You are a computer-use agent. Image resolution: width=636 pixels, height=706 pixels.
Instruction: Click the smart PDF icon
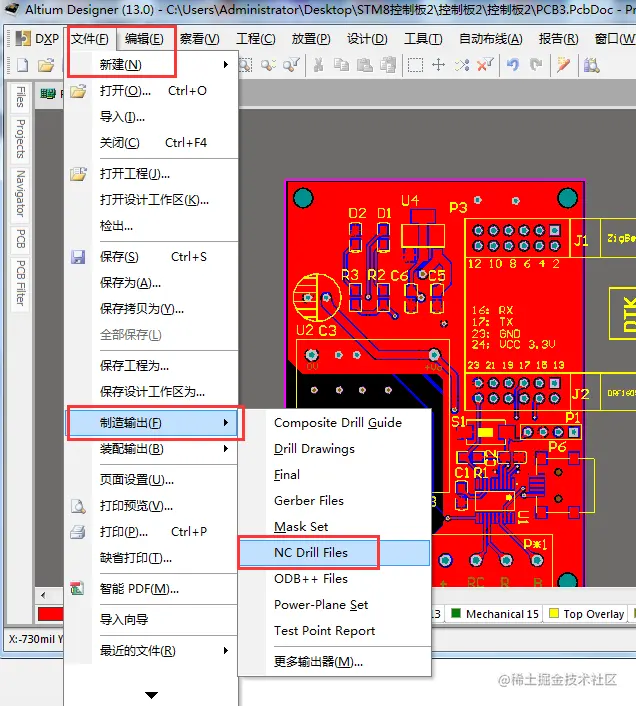pyautogui.click(x=77, y=588)
